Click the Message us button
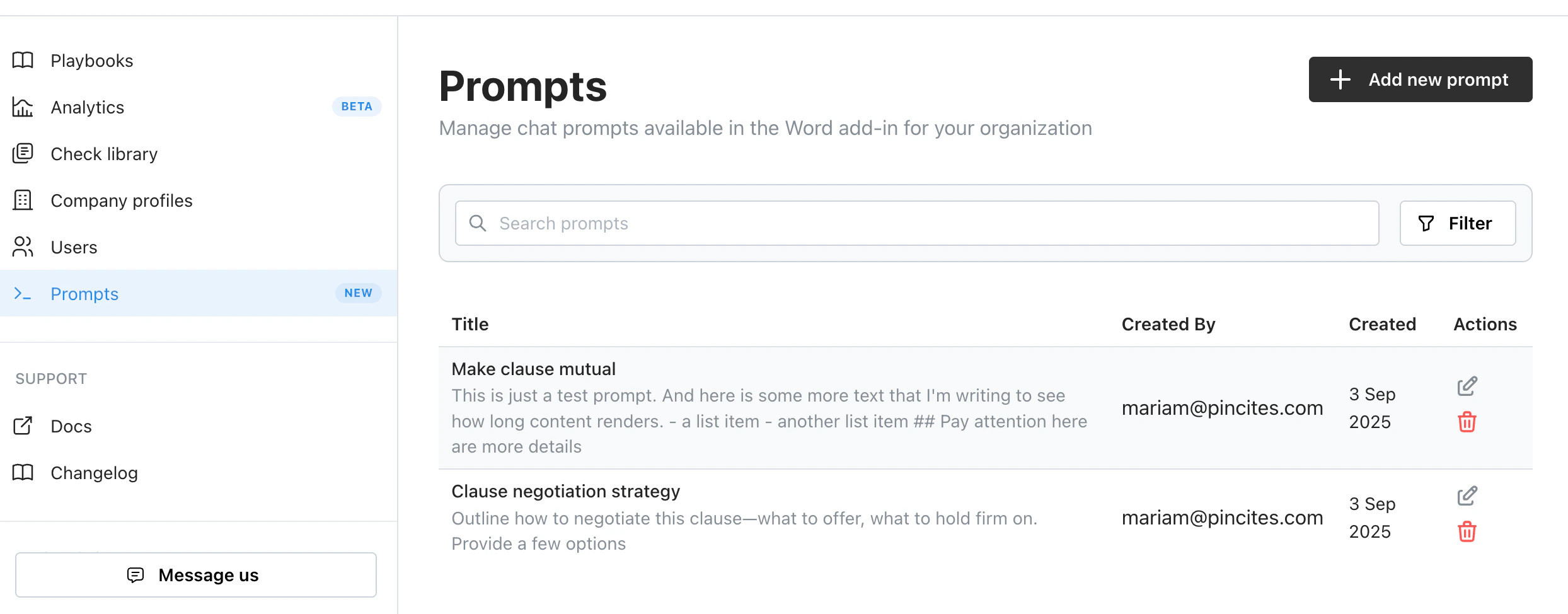The image size is (1568, 614). pyautogui.click(x=196, y=574)
